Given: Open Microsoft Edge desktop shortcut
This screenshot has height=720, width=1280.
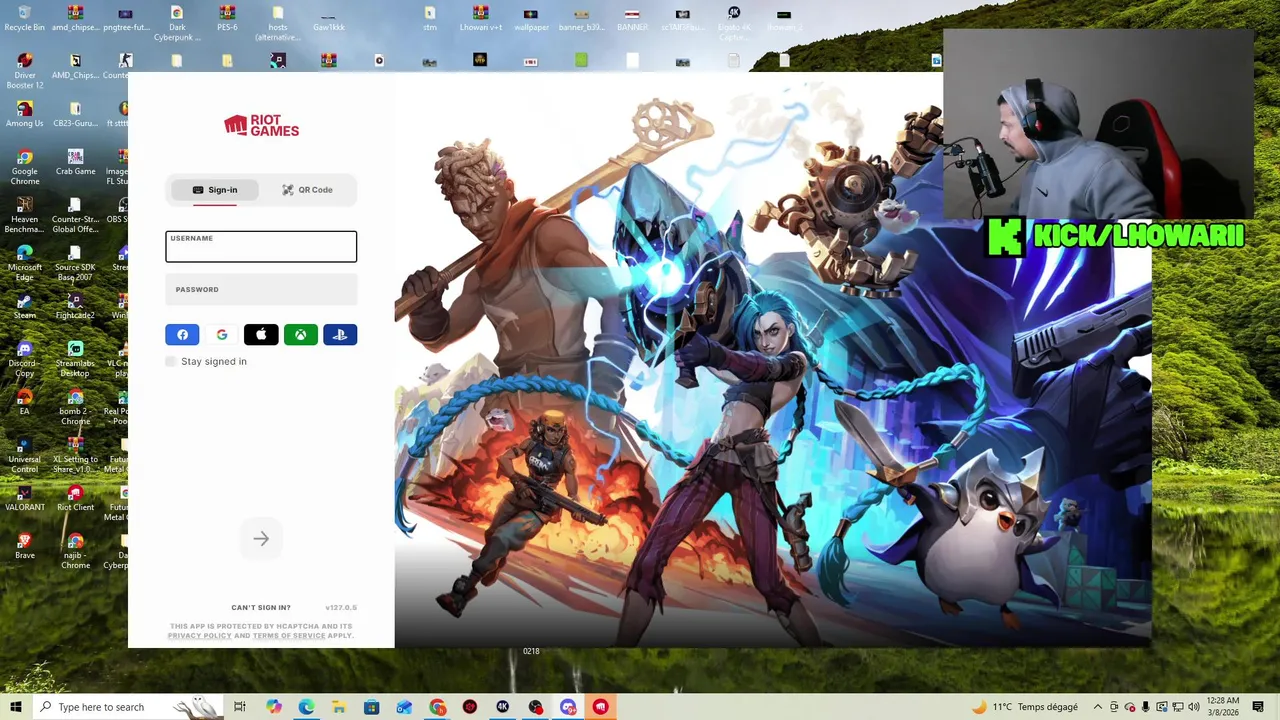Looking at the screenshot, I should 24,263.
